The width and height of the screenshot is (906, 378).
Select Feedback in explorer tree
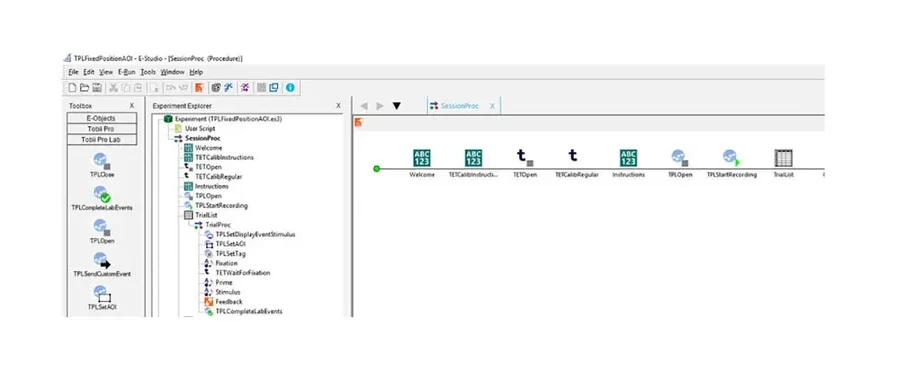pos(223,302)
